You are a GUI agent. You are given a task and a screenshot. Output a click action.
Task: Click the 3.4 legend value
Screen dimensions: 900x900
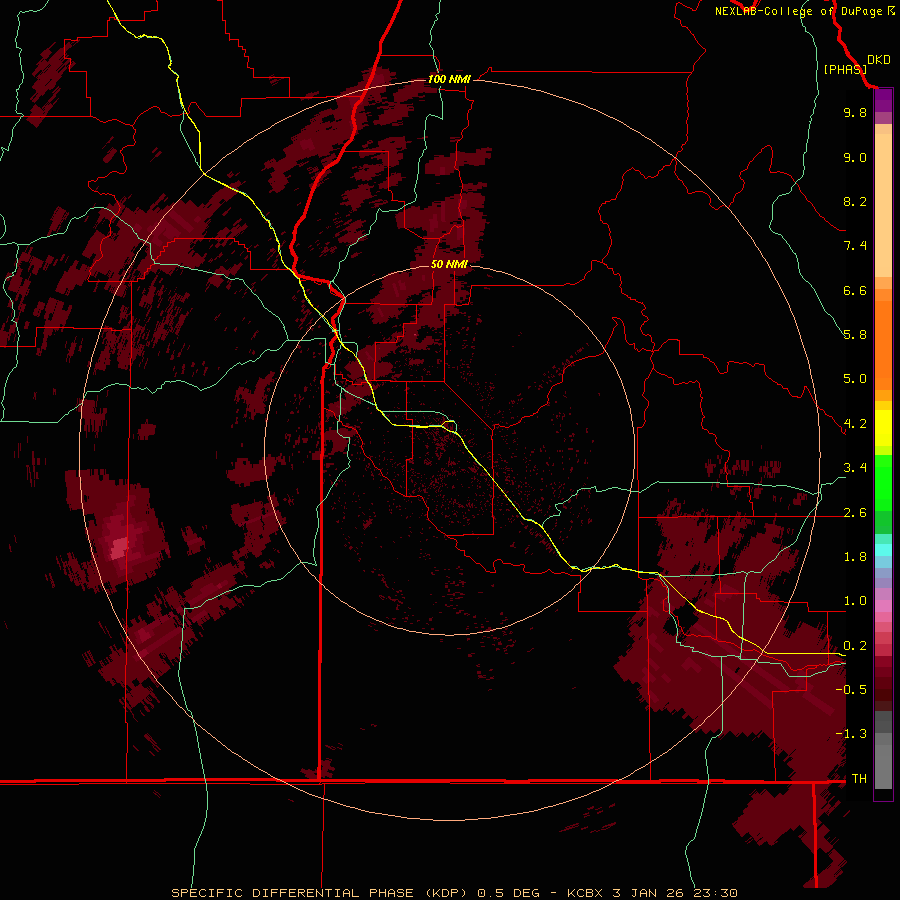855,468
